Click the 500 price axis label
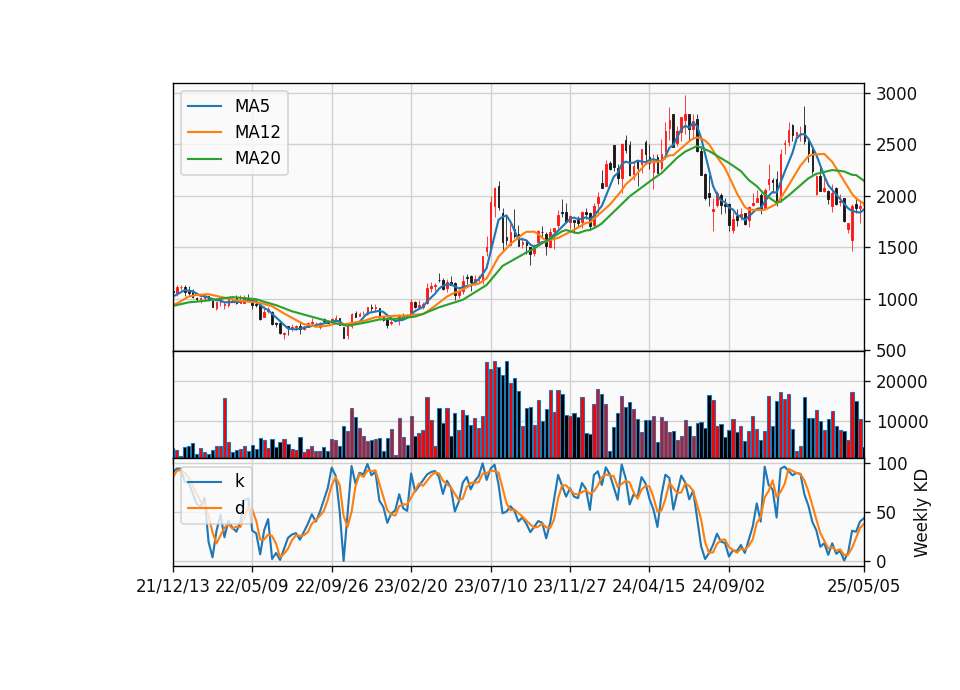Image resolution: width=960 pixels, height=690 pixels. pyautogui.click(x=891, y=351)
